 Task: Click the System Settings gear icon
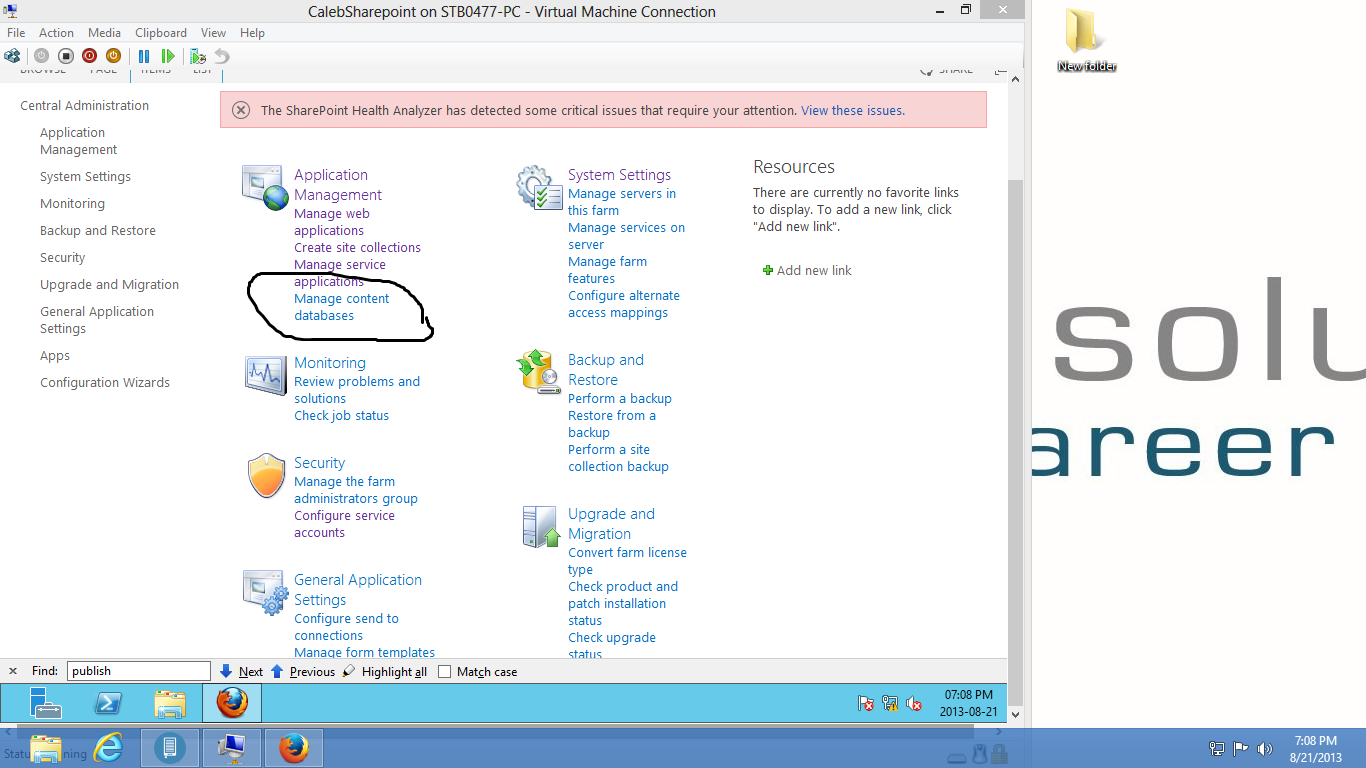539,188
